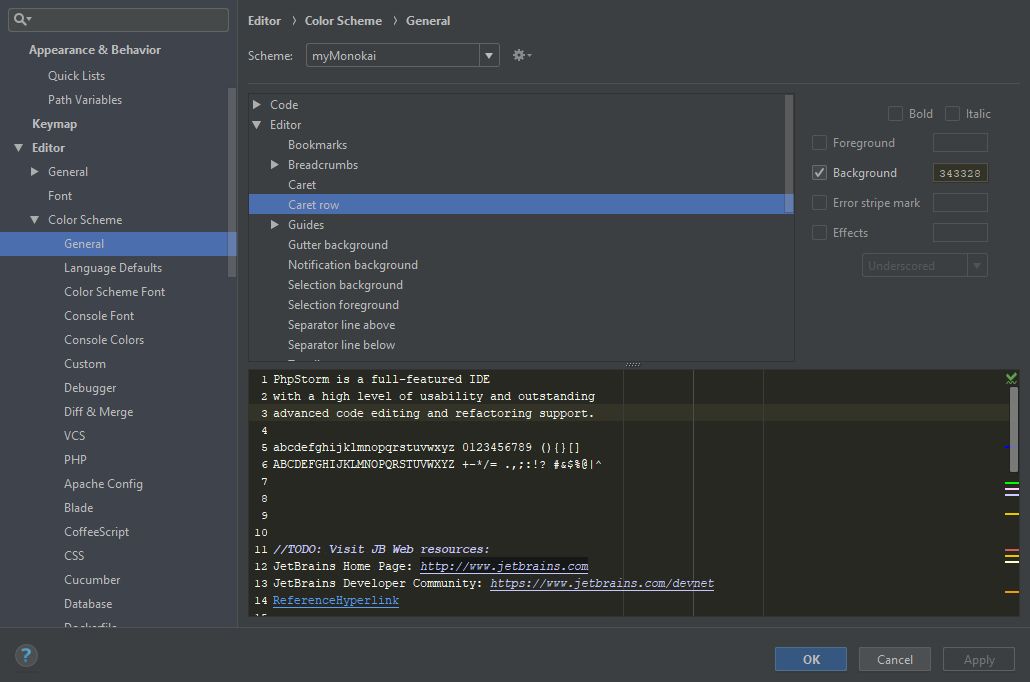This screenshot has height=682, width=1030.
Task: Select Appearance & Behavior section
Action: [x=95, y=50]
